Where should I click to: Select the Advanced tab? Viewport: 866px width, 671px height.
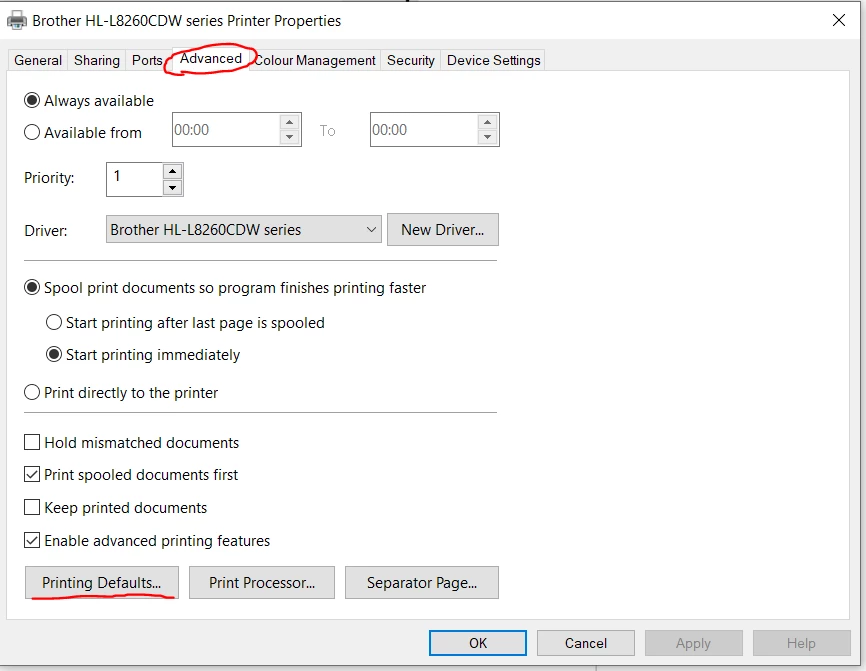click(211, 59)
